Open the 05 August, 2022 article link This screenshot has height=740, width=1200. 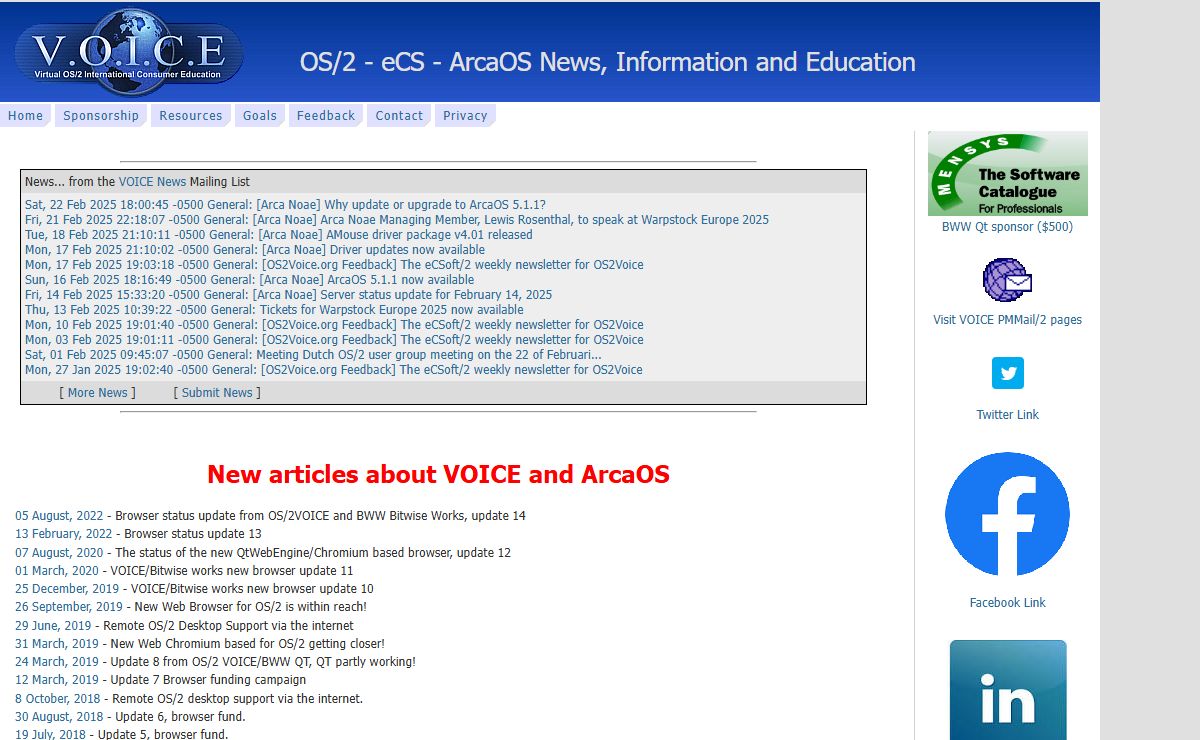click(x=59, y=516)
